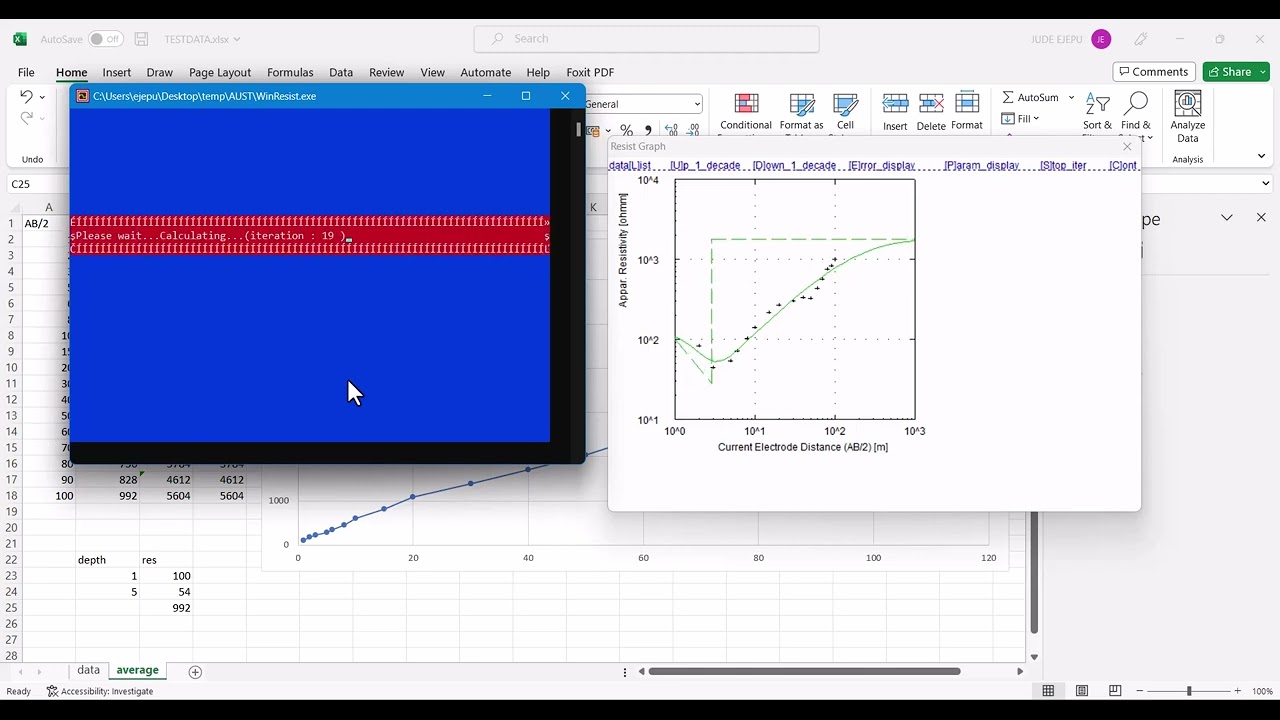Click [E]rror_display in Resist Graph
The width and height of the screenshot is (1280, 720).
pyautogui.click(x=882, y=165)
